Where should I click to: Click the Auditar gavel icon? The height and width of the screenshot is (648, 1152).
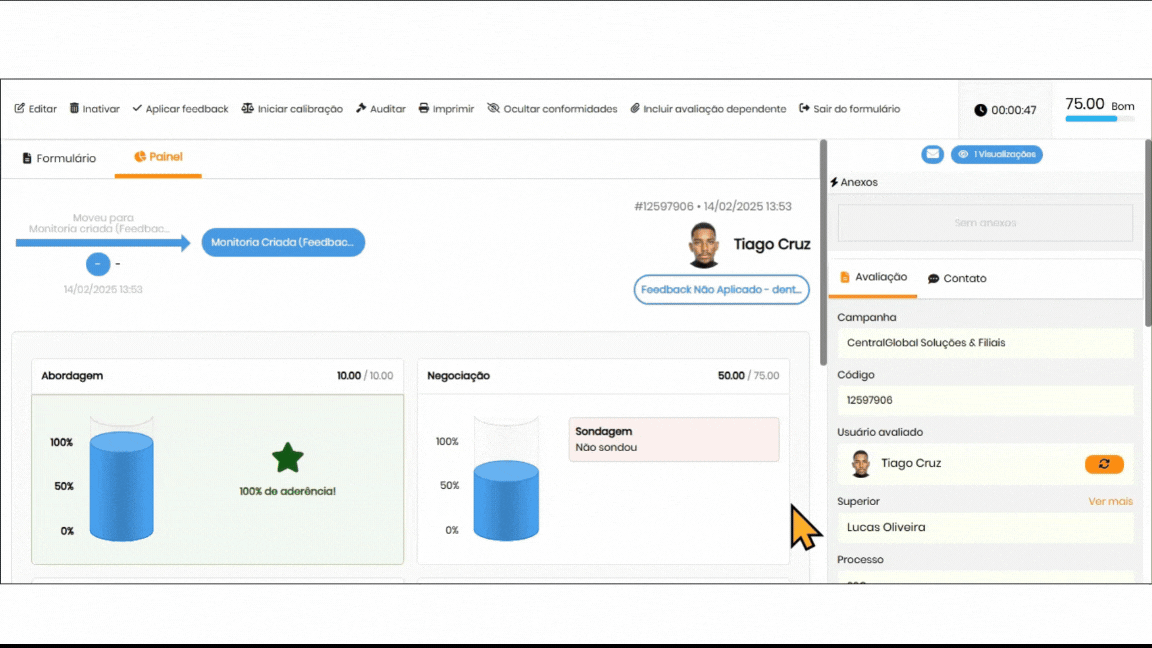361,109
